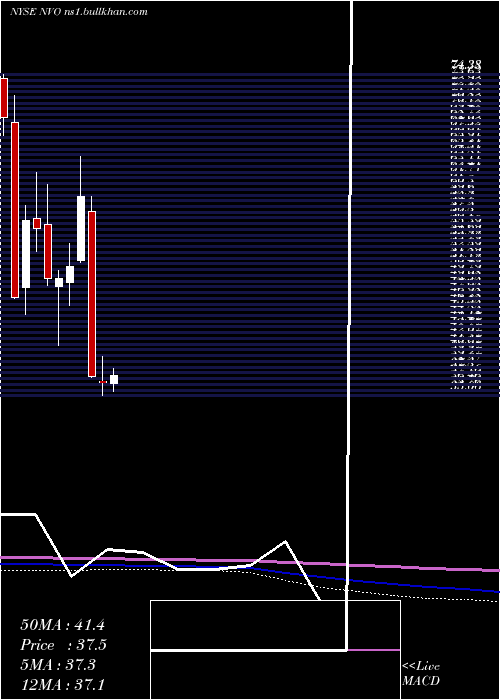500x700 pixels.
Task: Click the 'Price : 37.5' reading
Action: (63, 645)
